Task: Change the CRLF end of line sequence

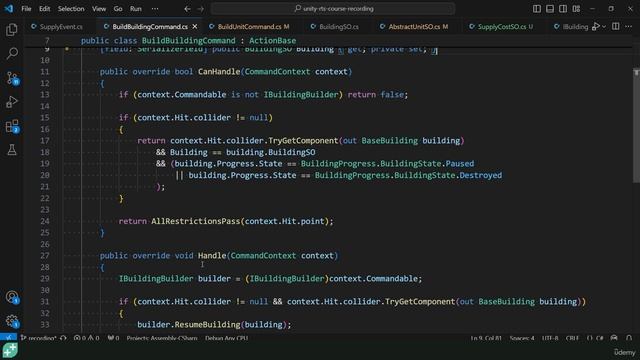Action: [x=572, y=338]
